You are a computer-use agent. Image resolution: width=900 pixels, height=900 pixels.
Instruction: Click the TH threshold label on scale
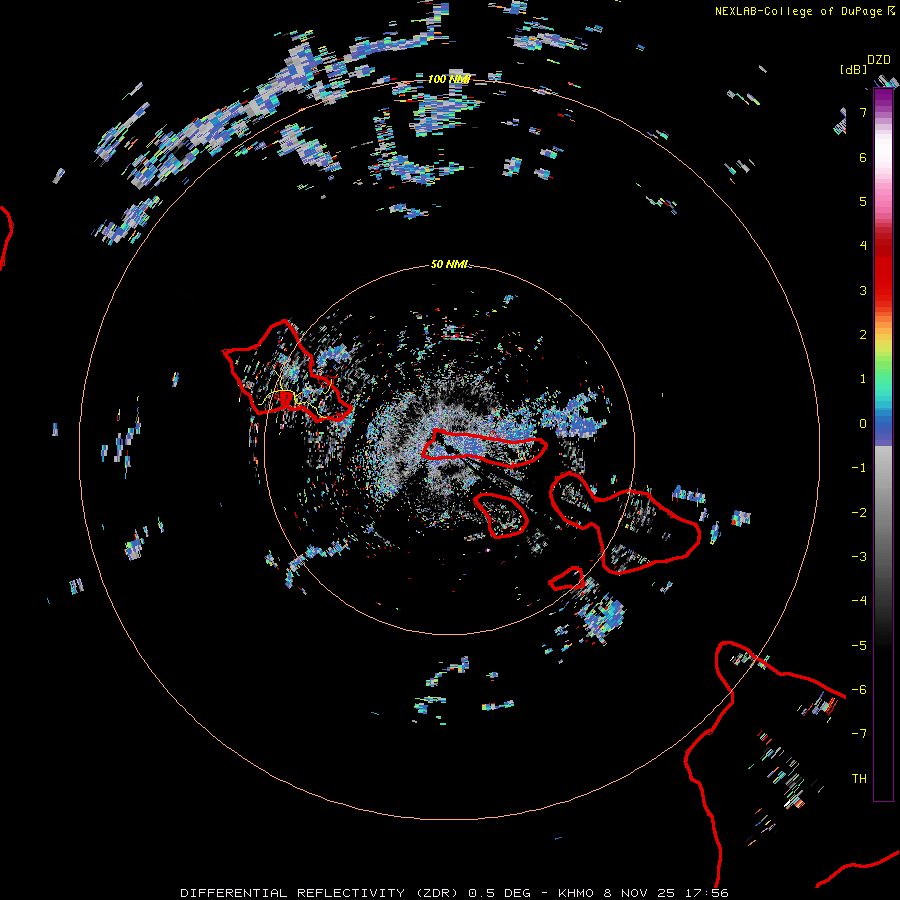(x=859, y=779)
